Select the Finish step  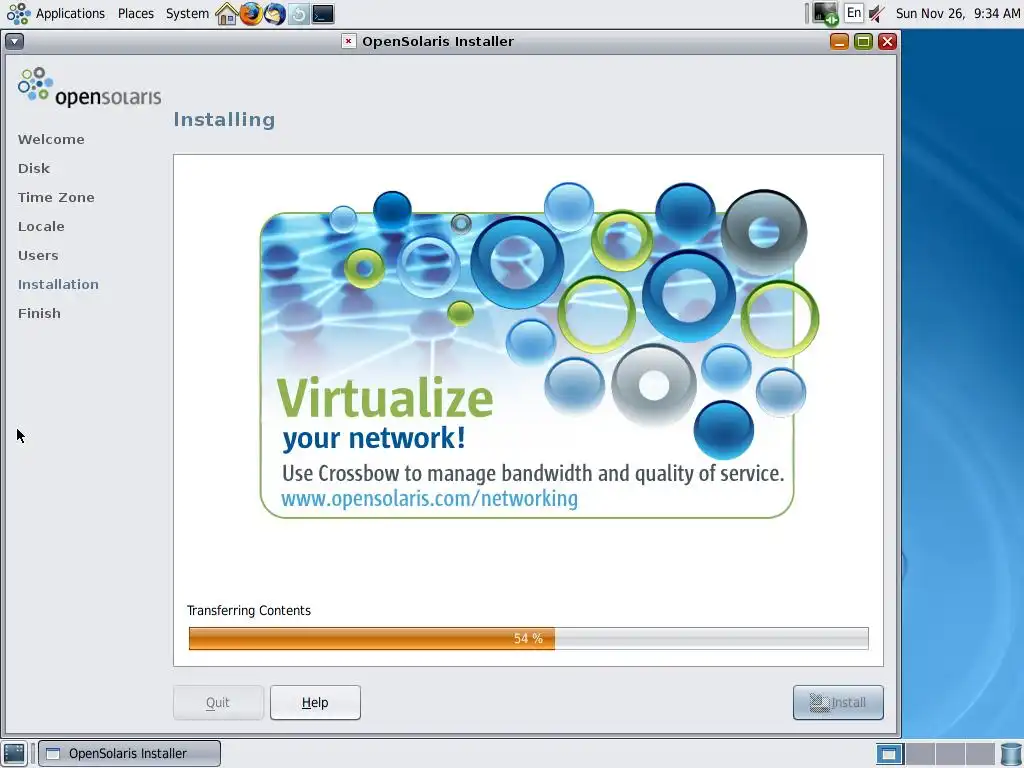39,313
